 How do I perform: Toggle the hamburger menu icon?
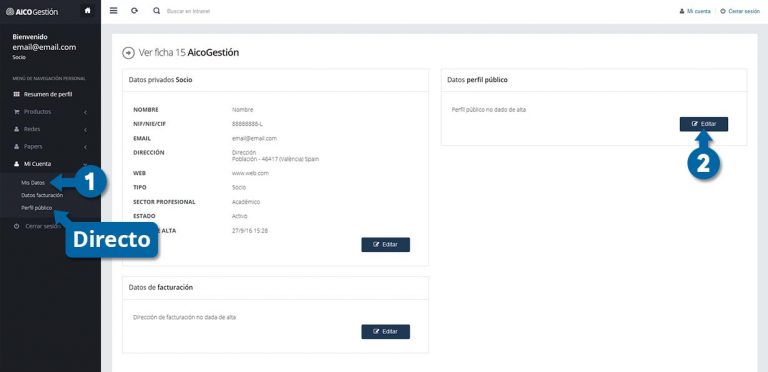(114, 11)
